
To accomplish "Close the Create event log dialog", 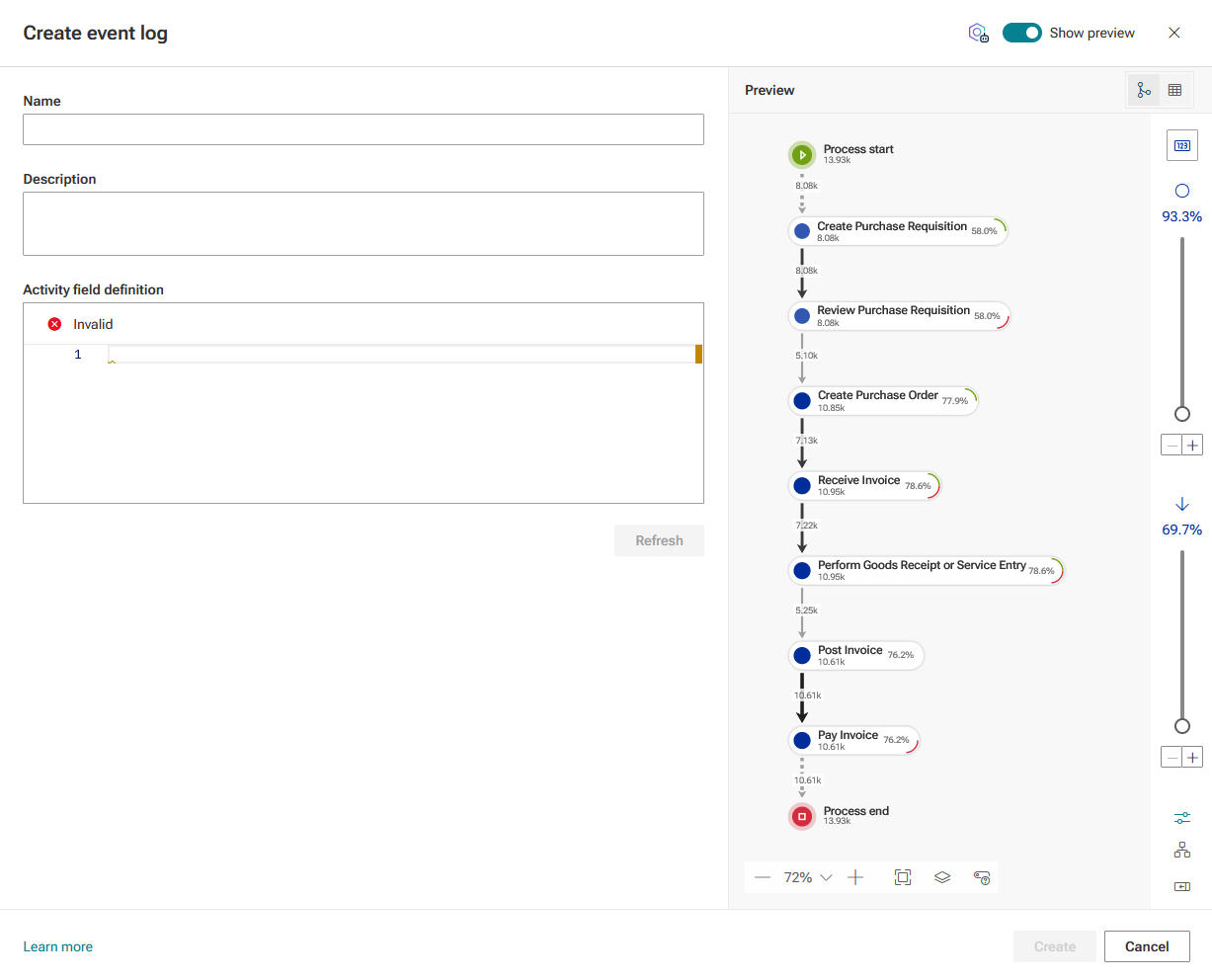I will pos(1174,33).
